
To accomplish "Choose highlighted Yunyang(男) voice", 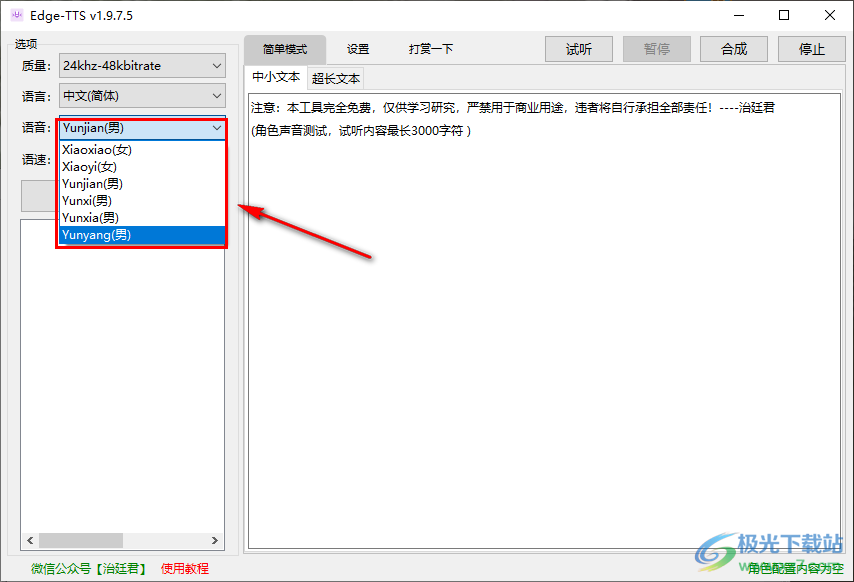I will click(x=142, y=235).
